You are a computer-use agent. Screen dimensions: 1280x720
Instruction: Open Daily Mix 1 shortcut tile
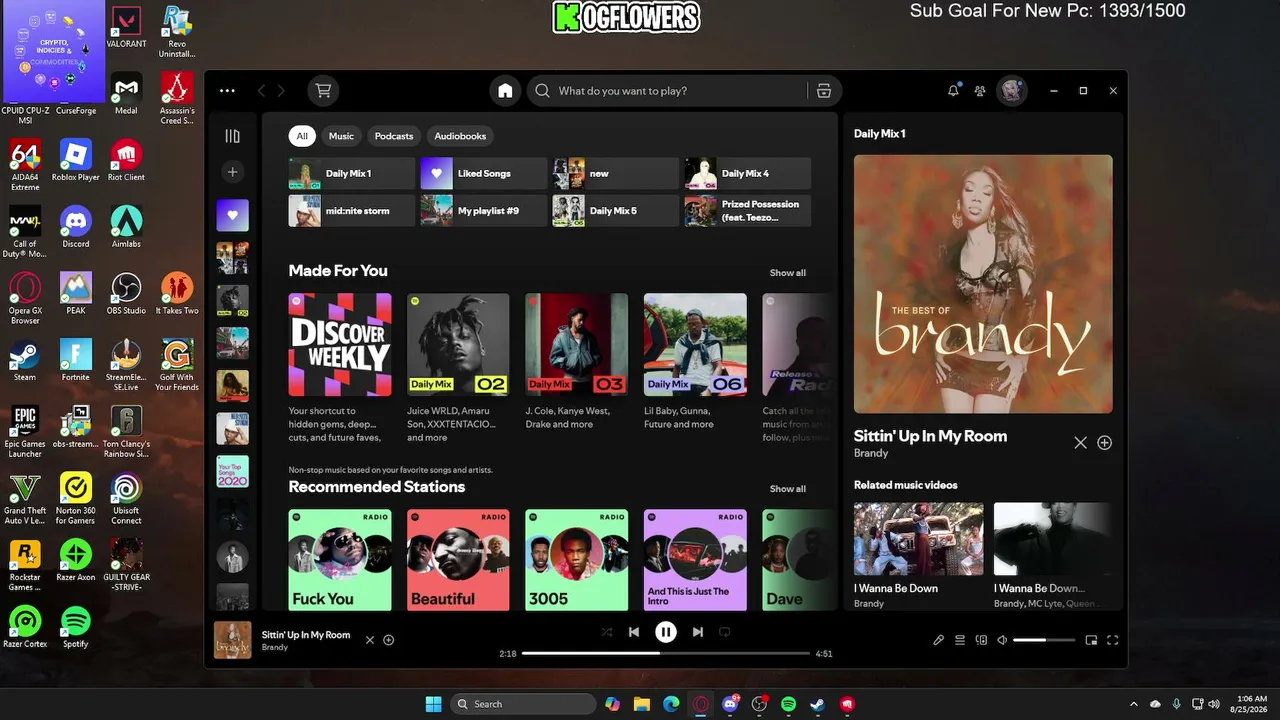[352, 173]
